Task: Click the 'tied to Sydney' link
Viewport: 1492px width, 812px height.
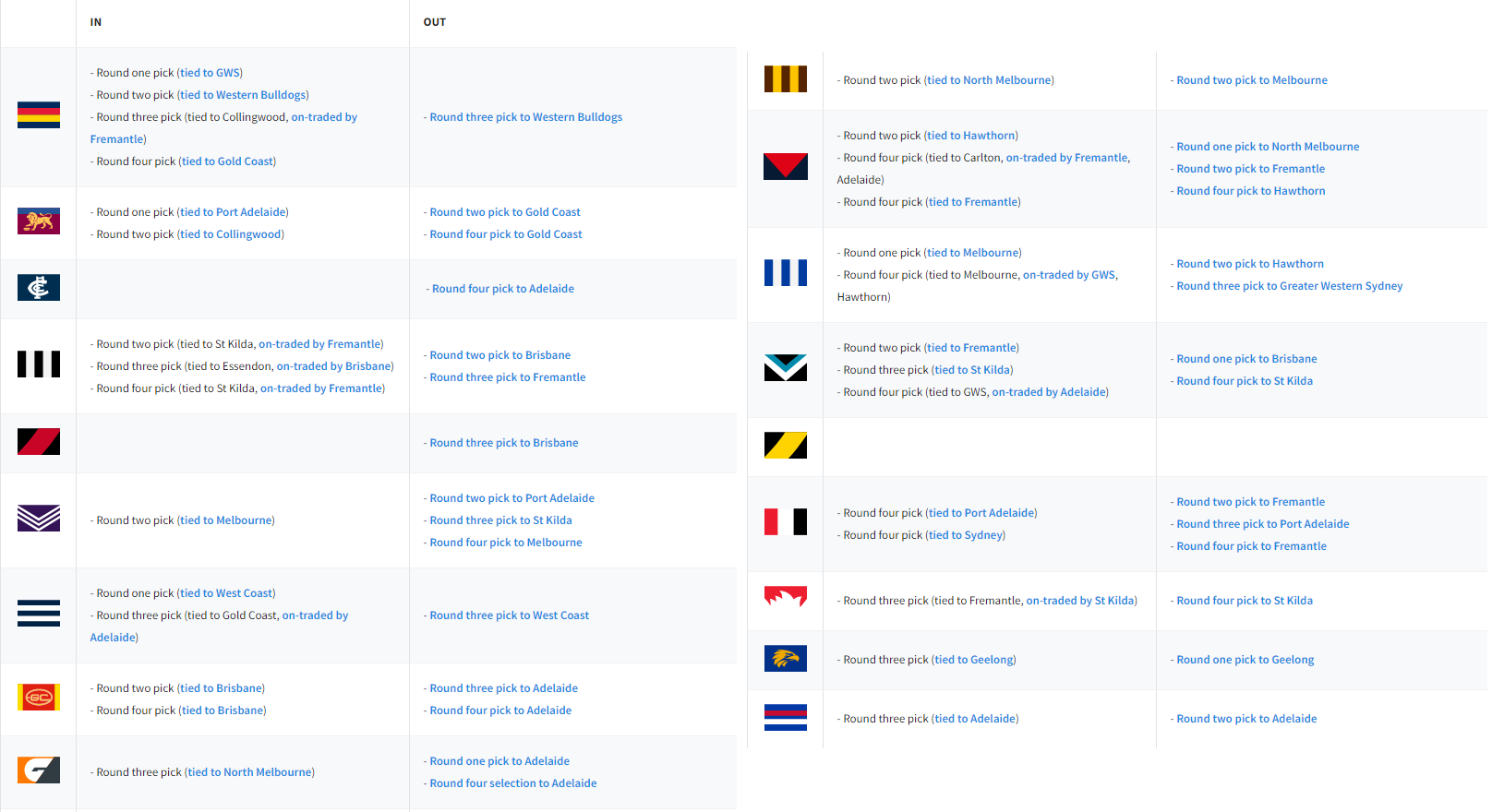Action: 966,535
